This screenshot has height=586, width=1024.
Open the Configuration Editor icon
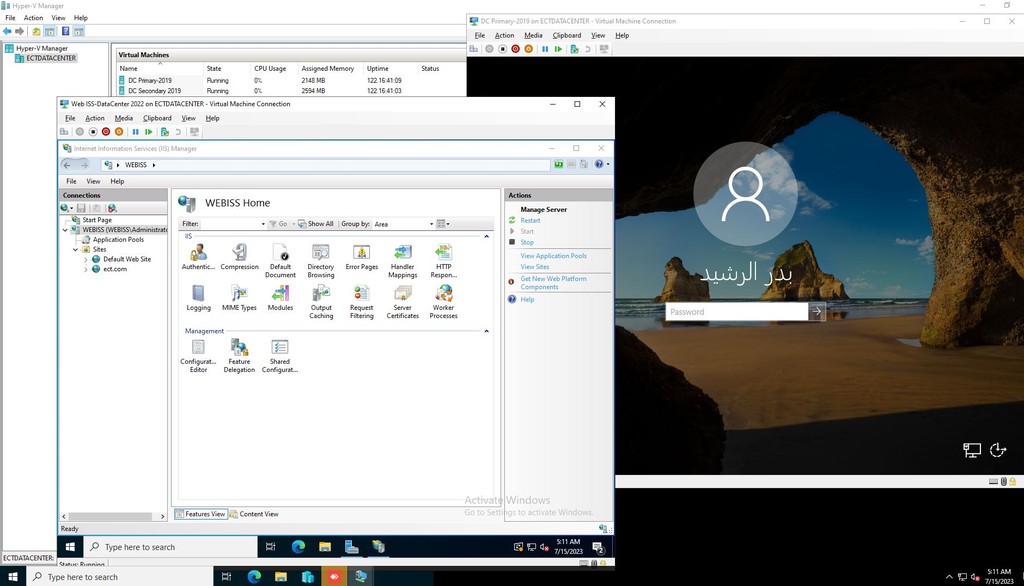click(199, 356)
